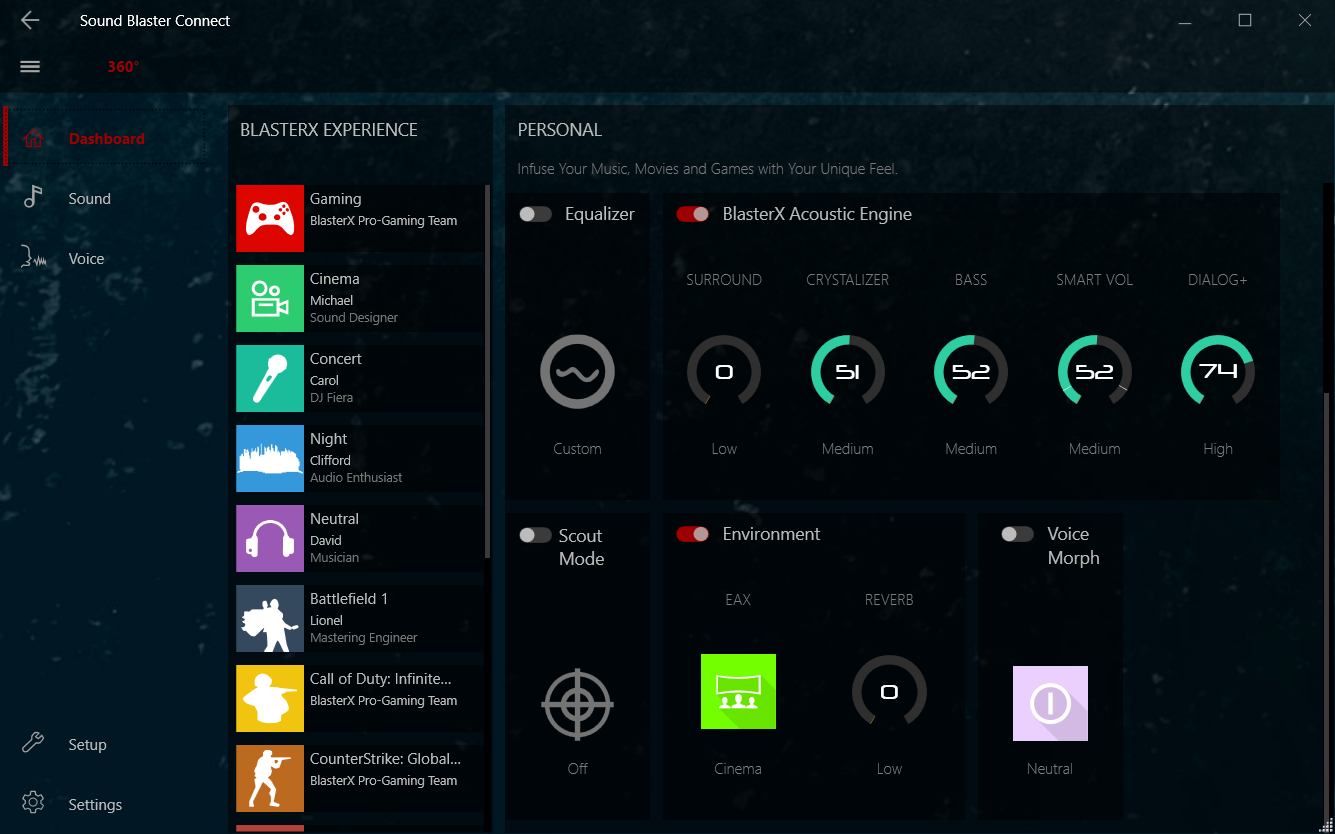
Task: Click the red 360° label
Action: [x=123, y=67]
